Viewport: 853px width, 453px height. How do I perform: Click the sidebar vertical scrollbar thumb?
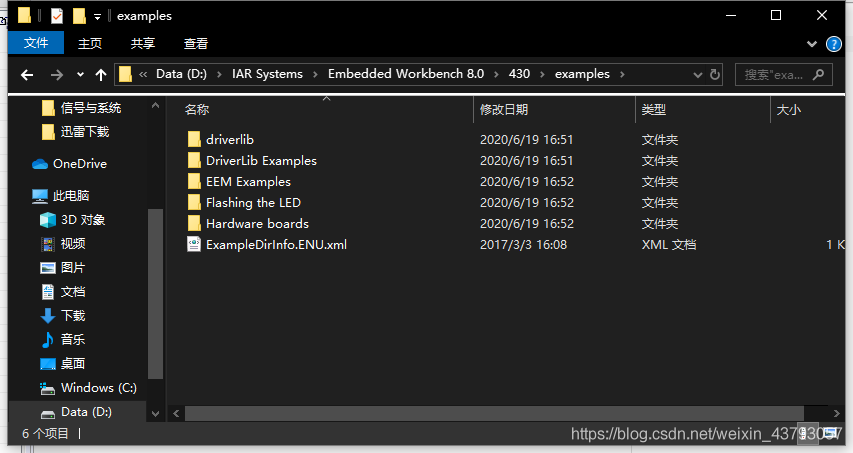click(155, 294)
